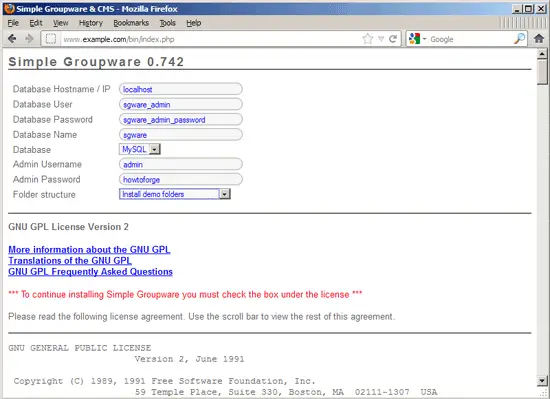This screenshot has height=399, width=550.
Task: Click the vertical scrollbar thumb
Action: 542,72
